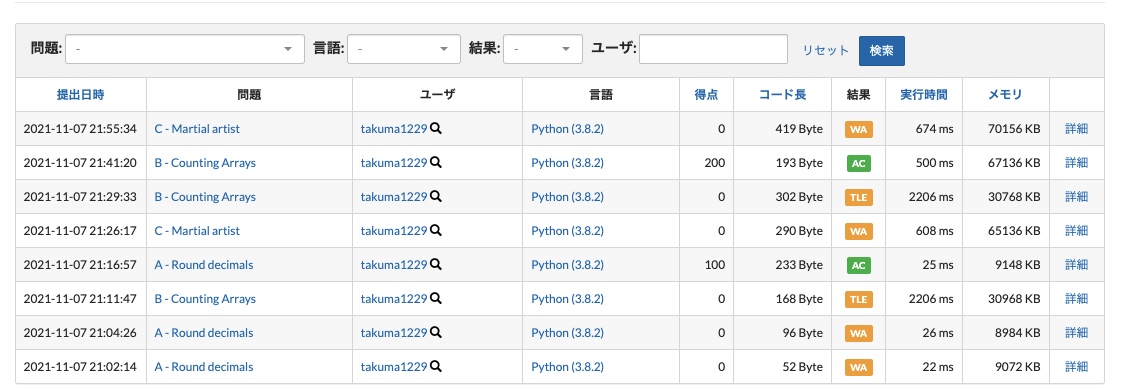Screen dimensions: 1127x389
Task: Click search icon in 21:41:20 submission row
Action: [436, 163]
